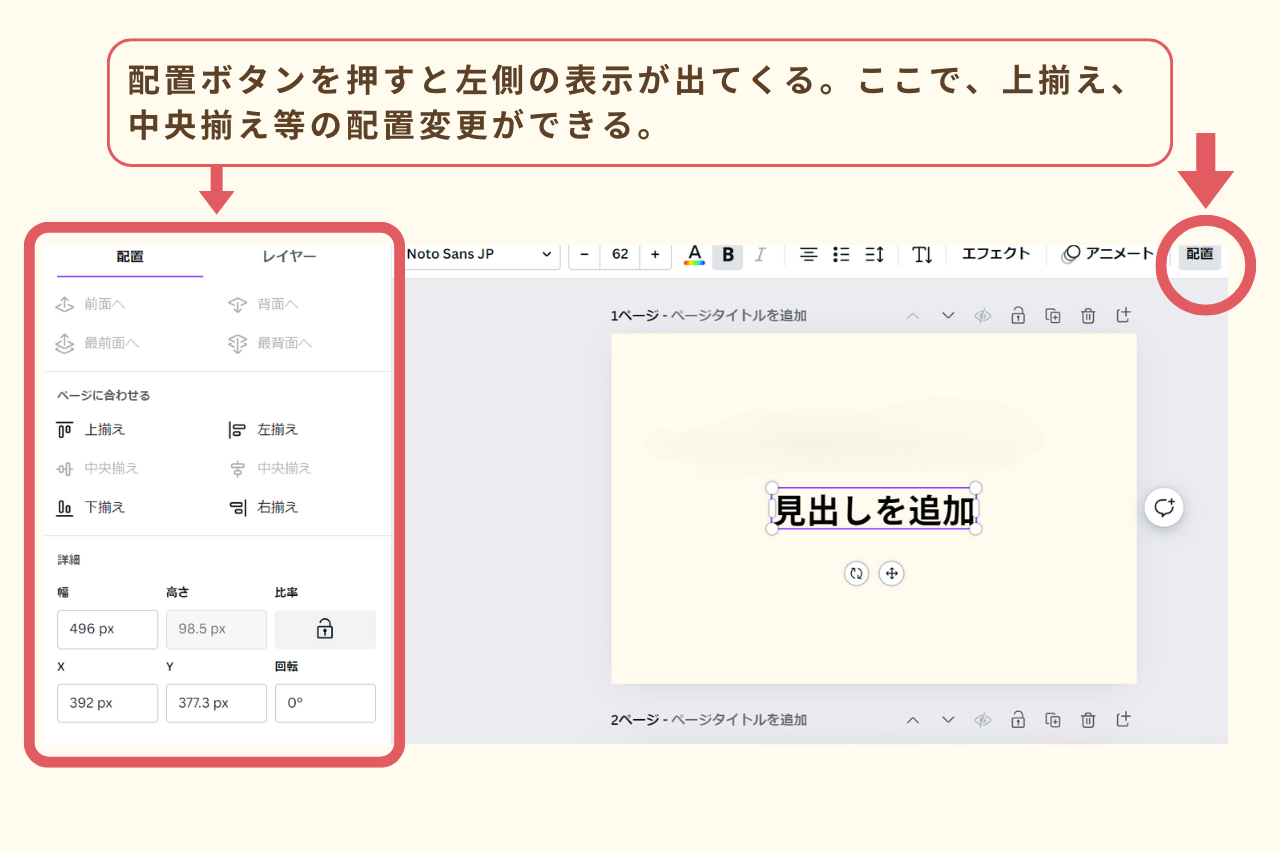Move page 1 up arrow

pos(912,316)
